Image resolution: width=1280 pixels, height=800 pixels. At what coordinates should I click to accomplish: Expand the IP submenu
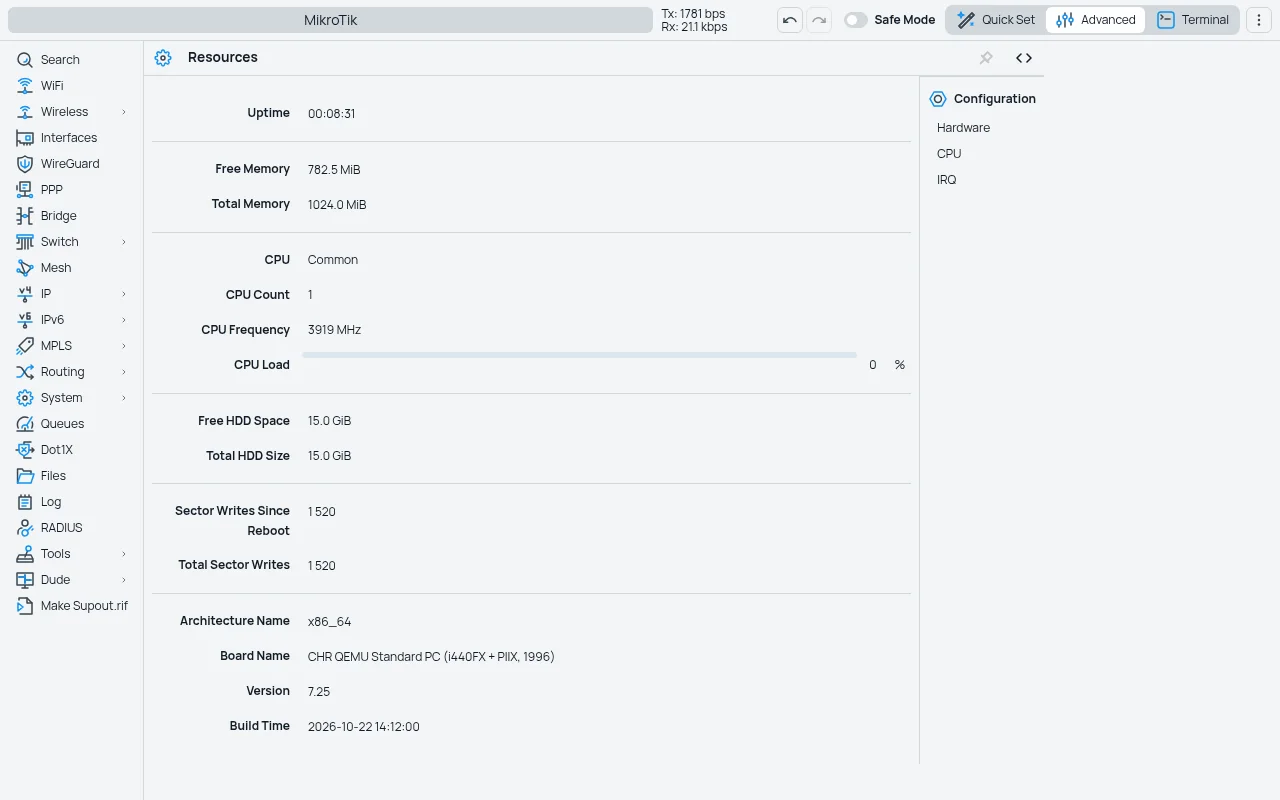pyautogui.click(x=124, y=294)
